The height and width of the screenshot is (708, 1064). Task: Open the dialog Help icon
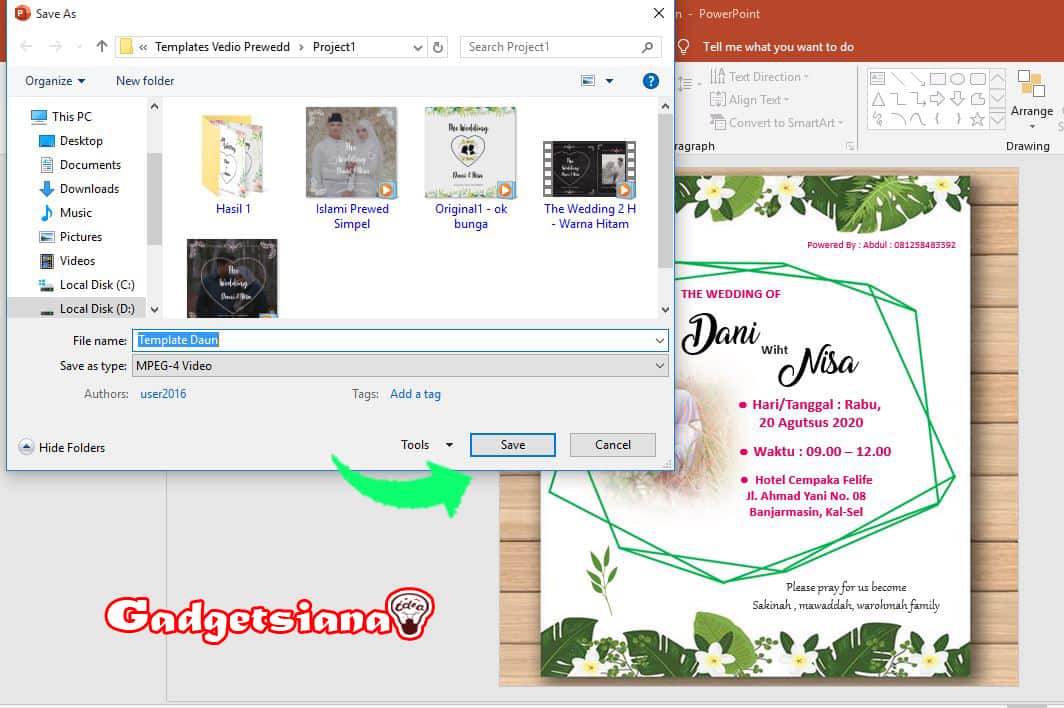click(x=650, y=81)
